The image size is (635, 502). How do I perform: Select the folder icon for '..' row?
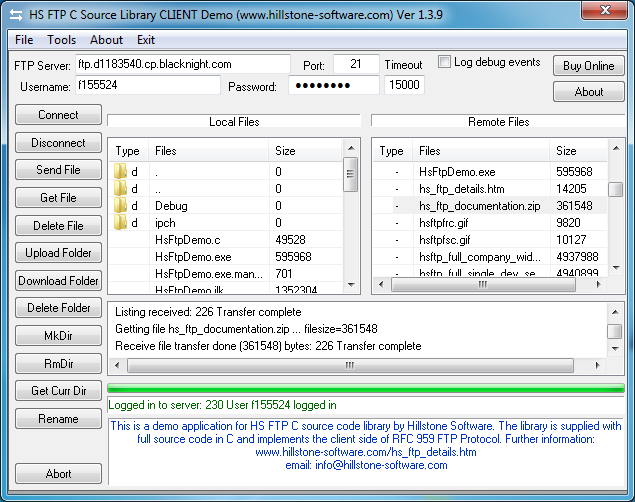tap(120, 189)
